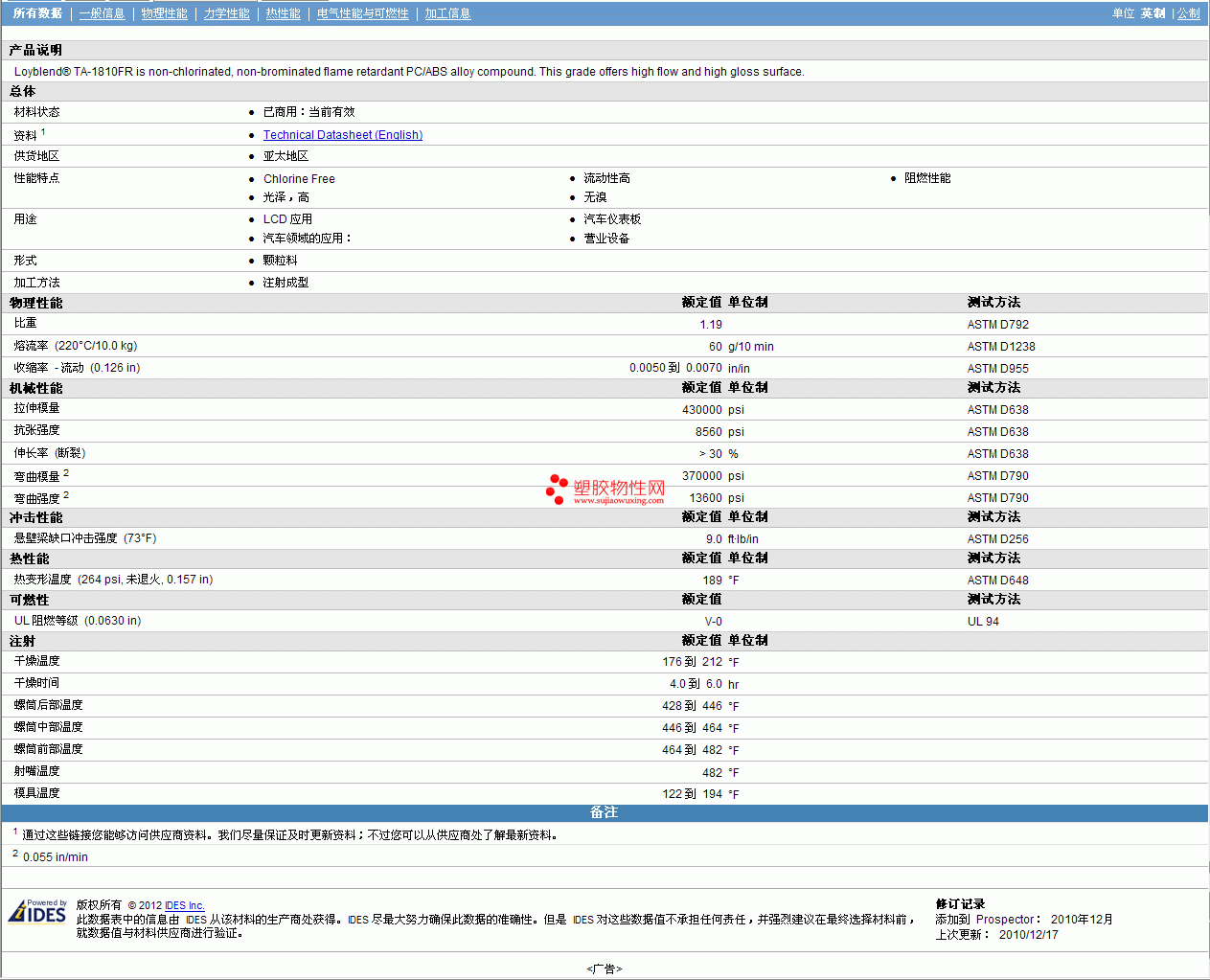The width and height of the screenshot is (1210, 980).
Task: Click the 亚太地区 availability value
Action: click(286, 156)
